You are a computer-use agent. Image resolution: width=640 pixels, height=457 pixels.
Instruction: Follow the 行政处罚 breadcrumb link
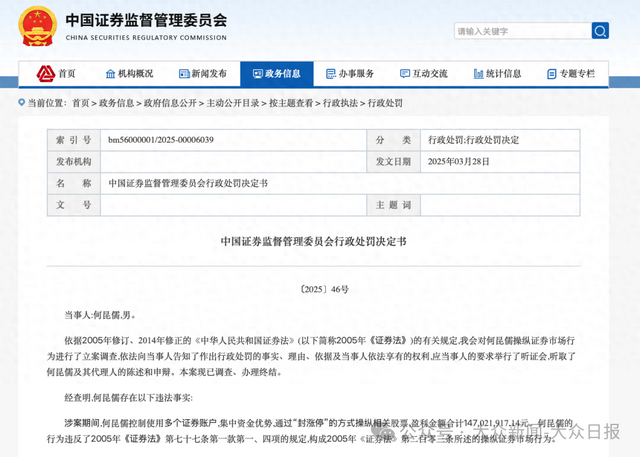click(x=385, y=103)
